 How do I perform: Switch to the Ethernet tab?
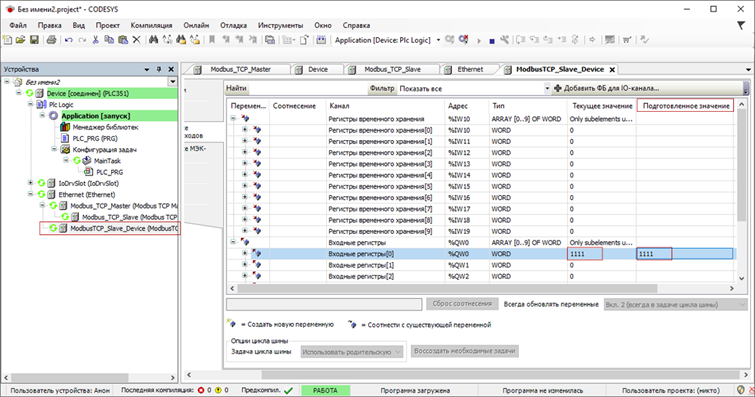click(x=470, y=69)
